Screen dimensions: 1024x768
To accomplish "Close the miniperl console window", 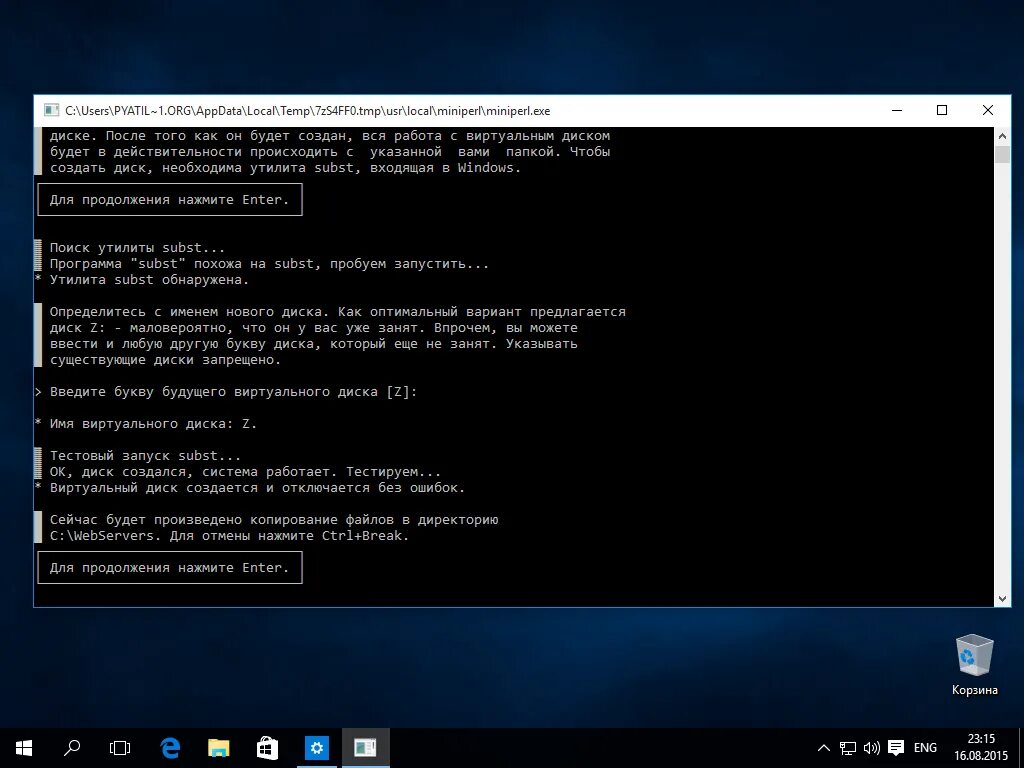I will pyautogui.click(x=988, y=110).
